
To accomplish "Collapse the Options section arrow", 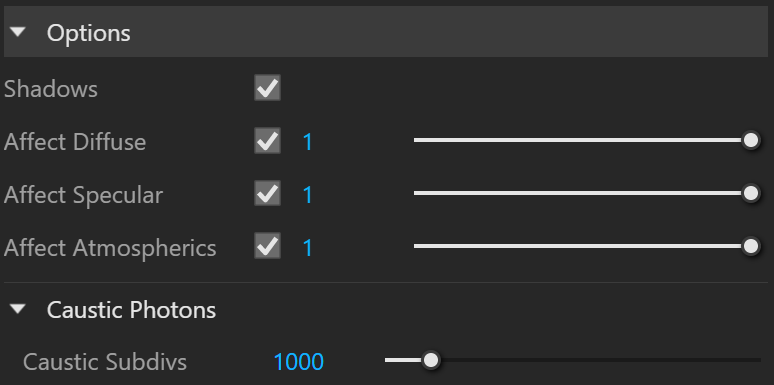I will [x=18, y=33].
